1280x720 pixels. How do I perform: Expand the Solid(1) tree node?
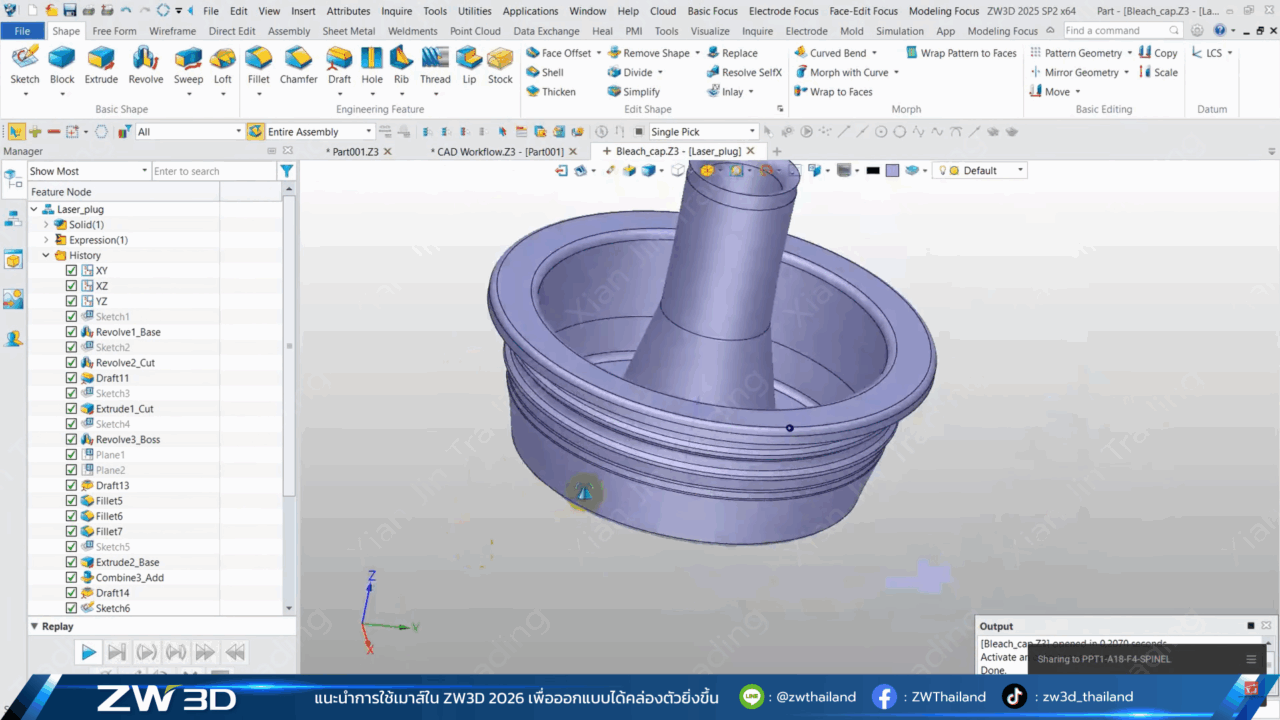pos(46,225)
